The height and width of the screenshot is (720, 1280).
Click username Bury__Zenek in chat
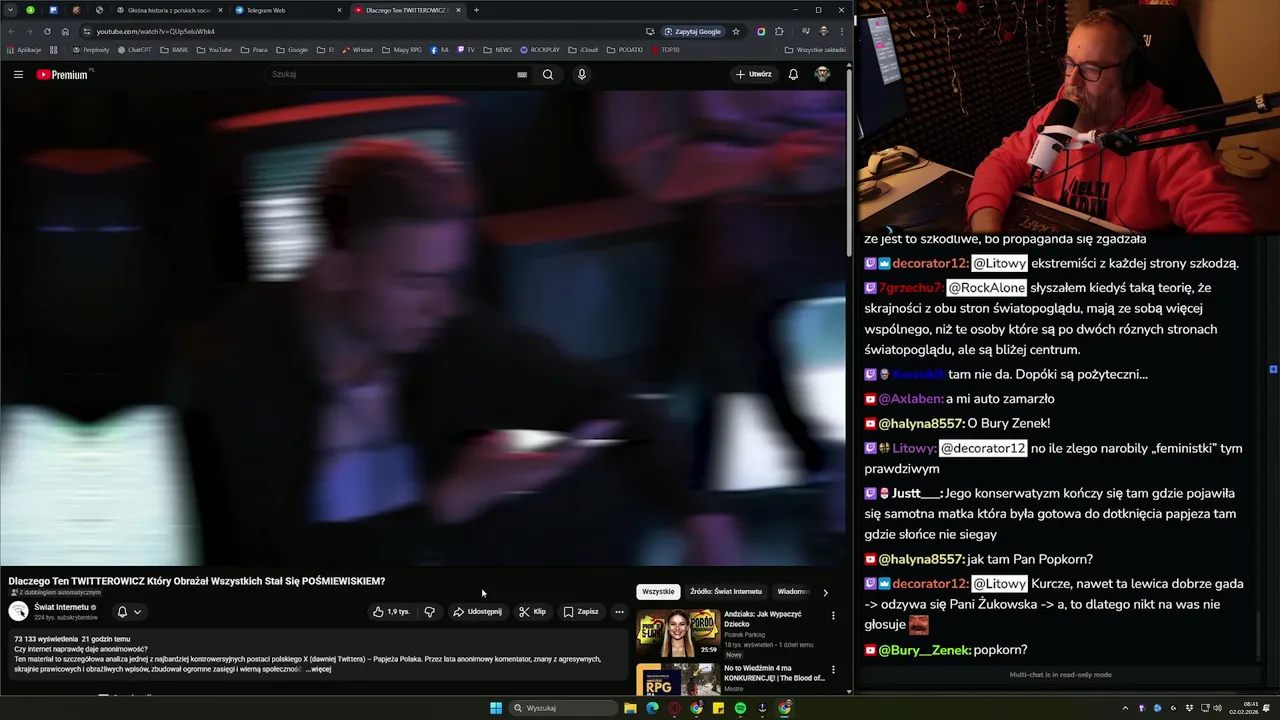point(924,650)
